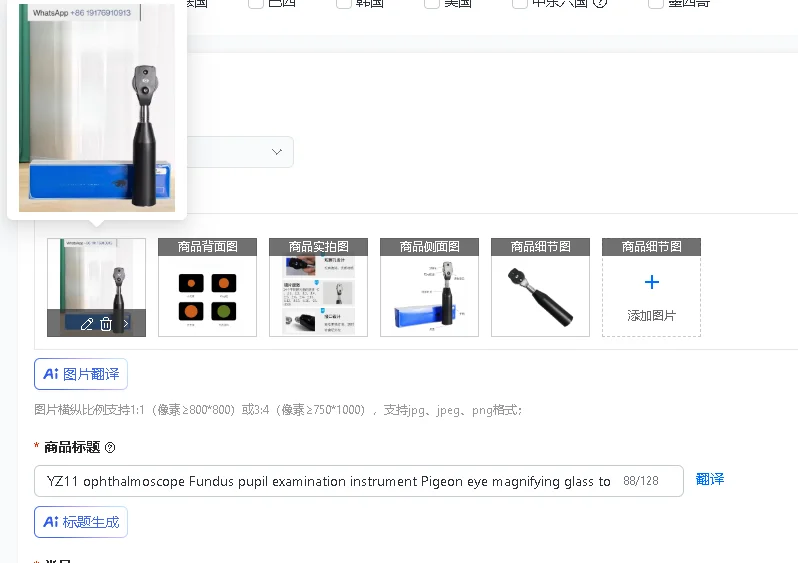The height and width of the screenshot is (563, 798).
Task: Click the enlarged ophthalmoscope preview image
Action: point(97,108)
